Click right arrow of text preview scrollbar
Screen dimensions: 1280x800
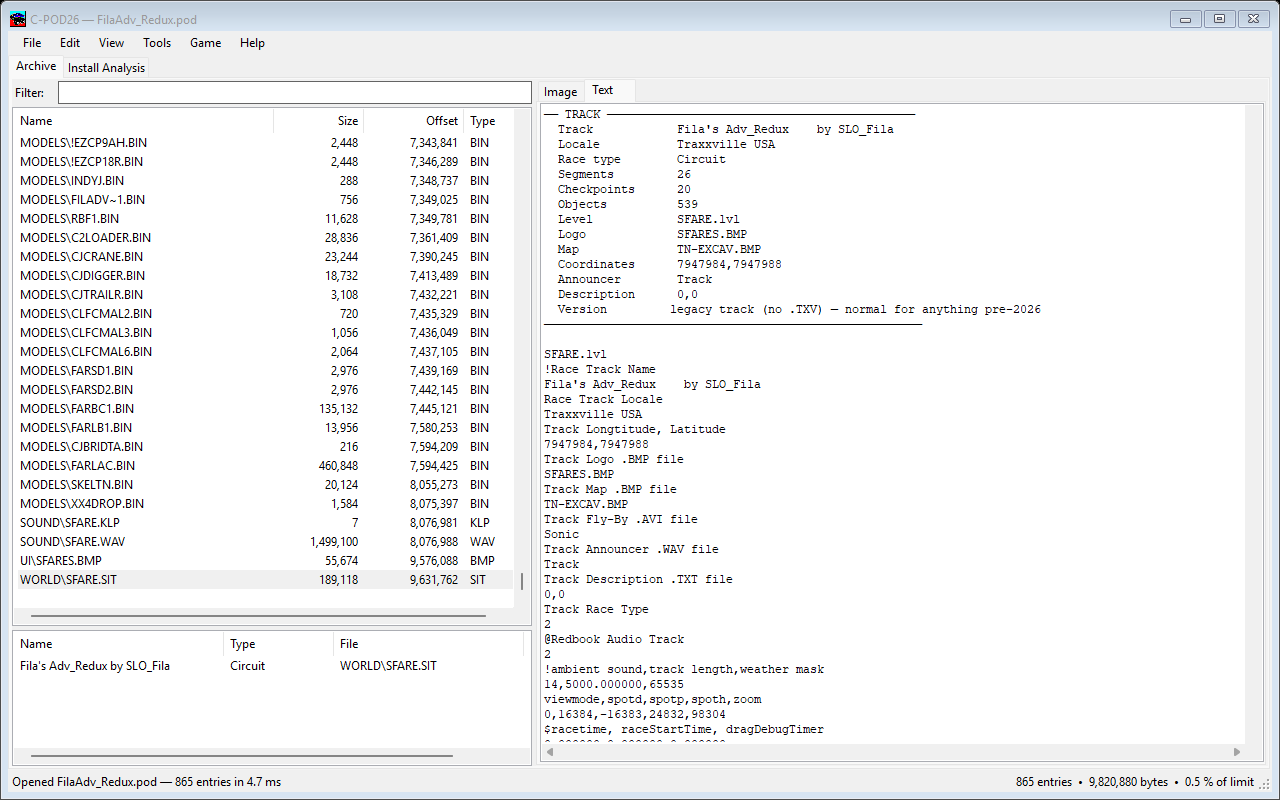point(1238,752)
